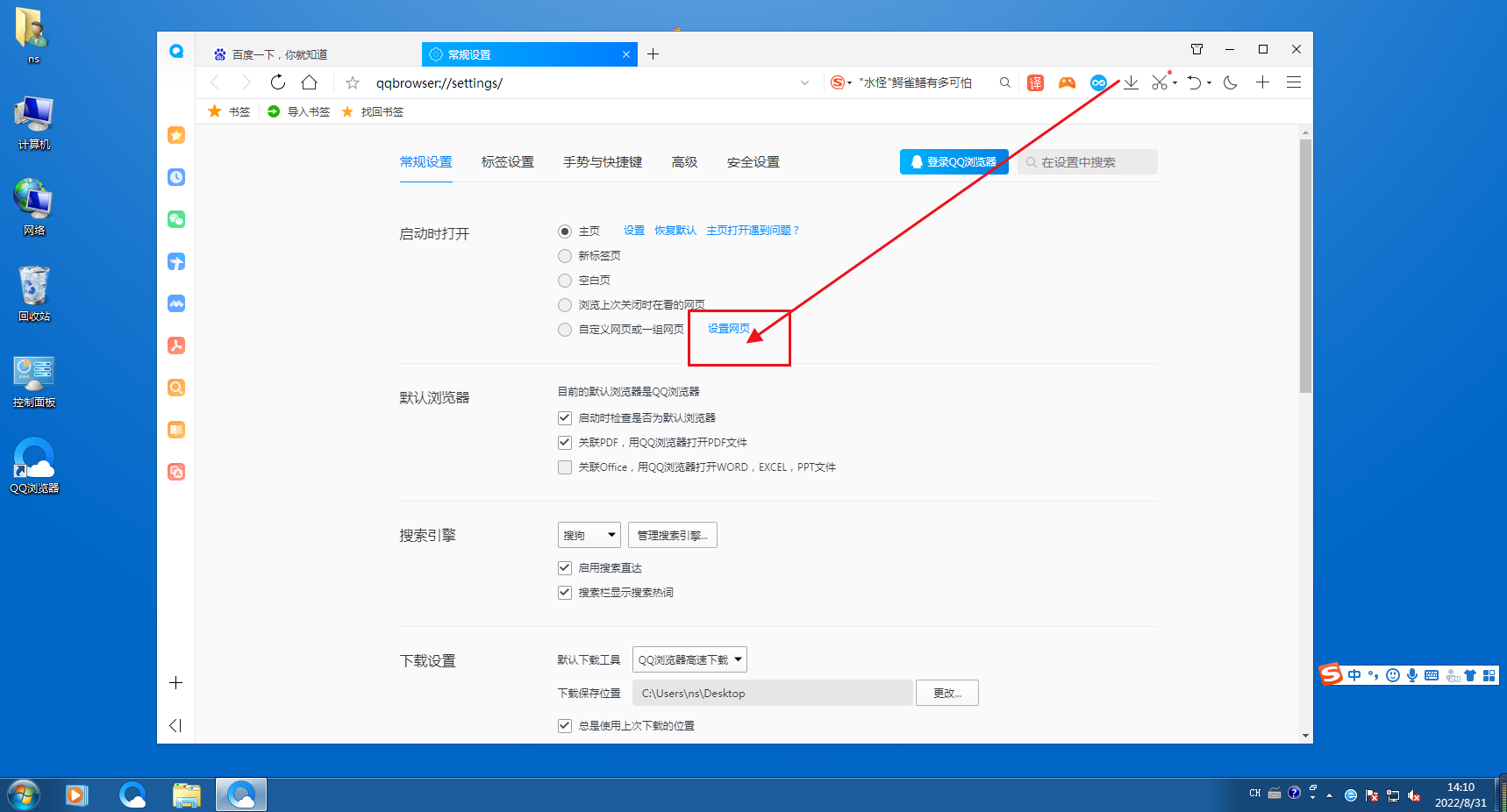1507x812 pixels.
Task: Switch to 标签设置 tab
Action: [508, 162]
